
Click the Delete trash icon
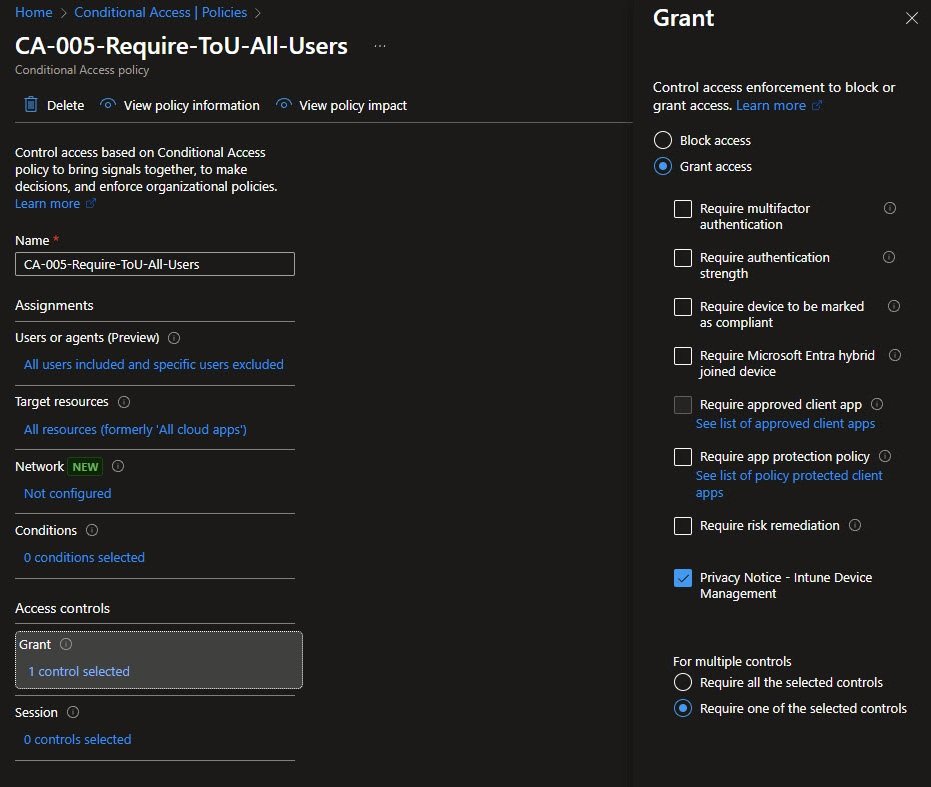31,105
